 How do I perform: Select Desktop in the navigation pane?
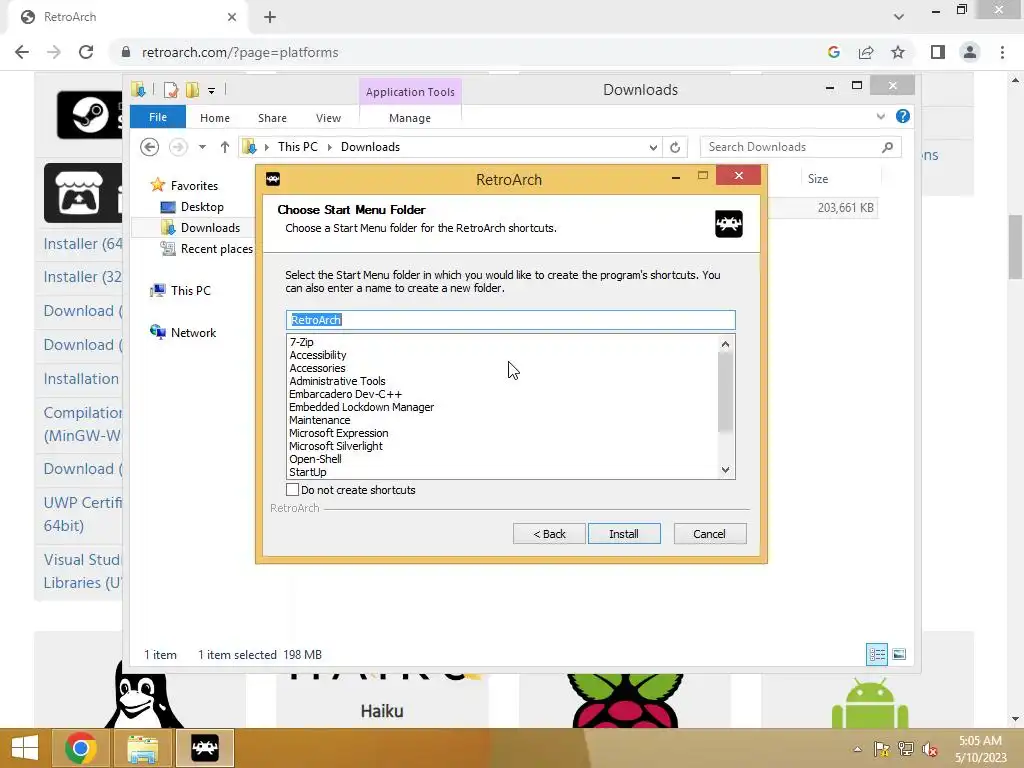click(202, 207)
